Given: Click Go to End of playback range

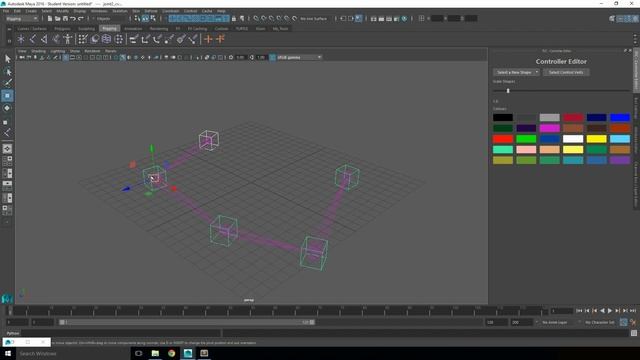Looking at the screenshot, I should [633, 311].
